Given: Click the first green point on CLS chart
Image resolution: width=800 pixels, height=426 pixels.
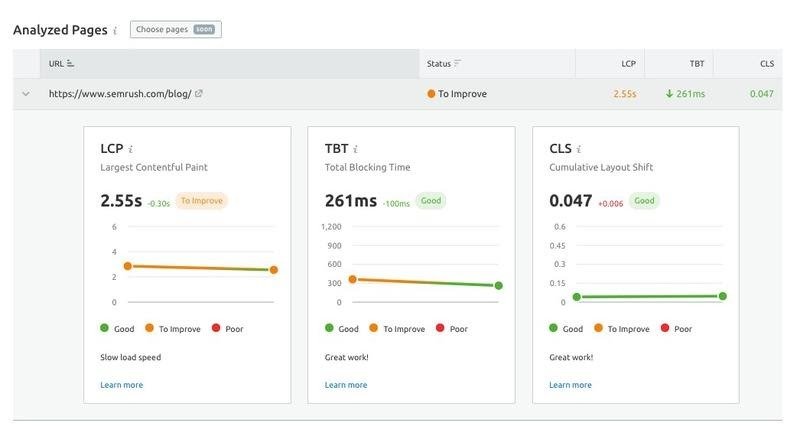Looking at the screenshot, I should click(577, 297).
